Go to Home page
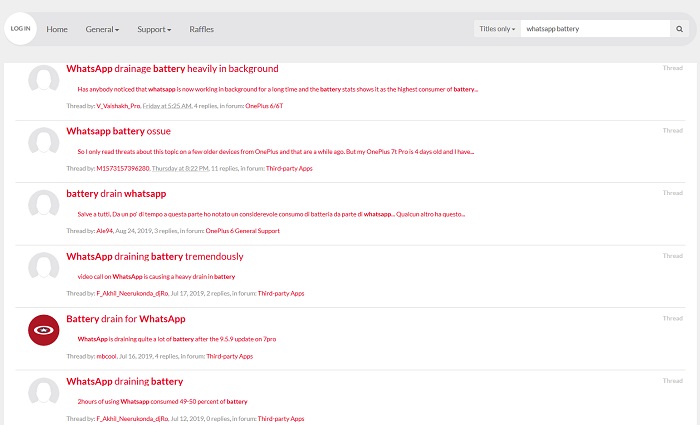Image resolution: width=700 pixels, height=425 pixels. [57, 29]
